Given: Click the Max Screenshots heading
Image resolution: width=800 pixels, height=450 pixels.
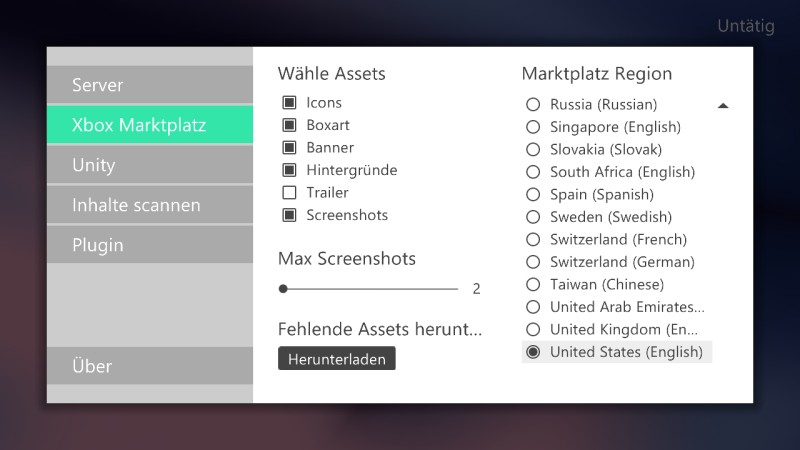Looking at the screenshot, I should pyautogui.click(x=347, y=259).
